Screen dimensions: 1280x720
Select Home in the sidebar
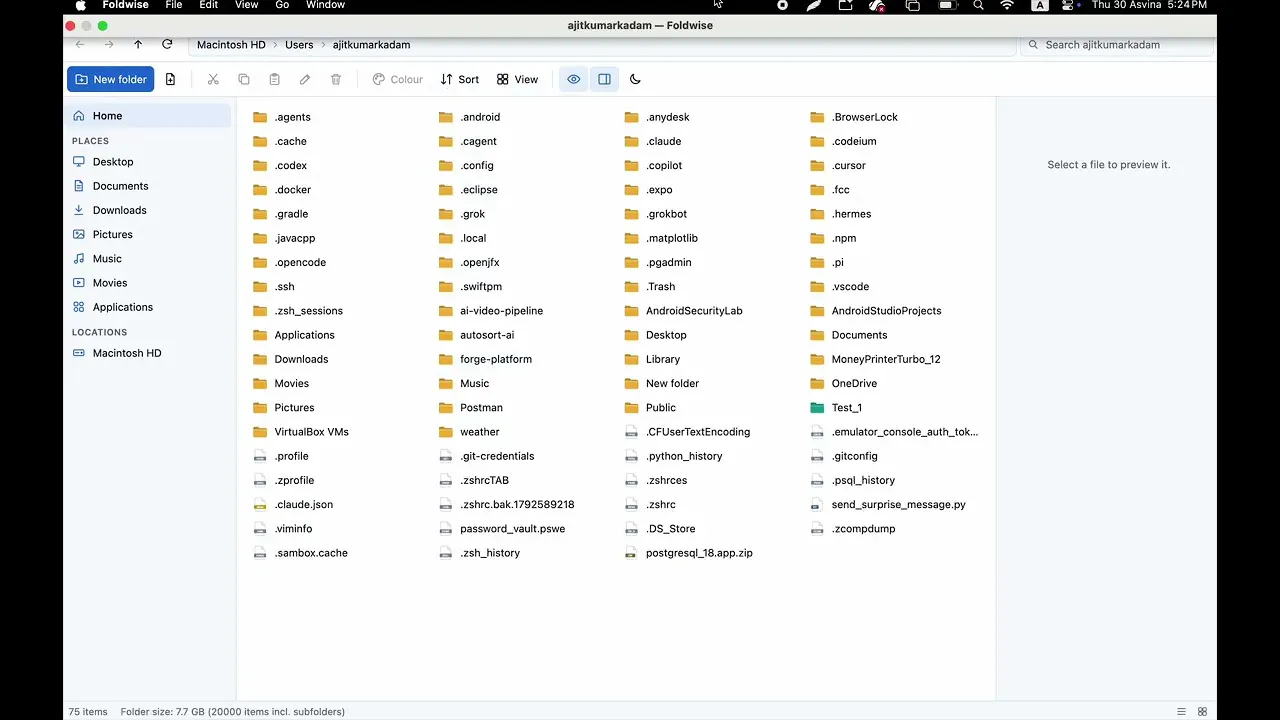(x=148, y=116)
